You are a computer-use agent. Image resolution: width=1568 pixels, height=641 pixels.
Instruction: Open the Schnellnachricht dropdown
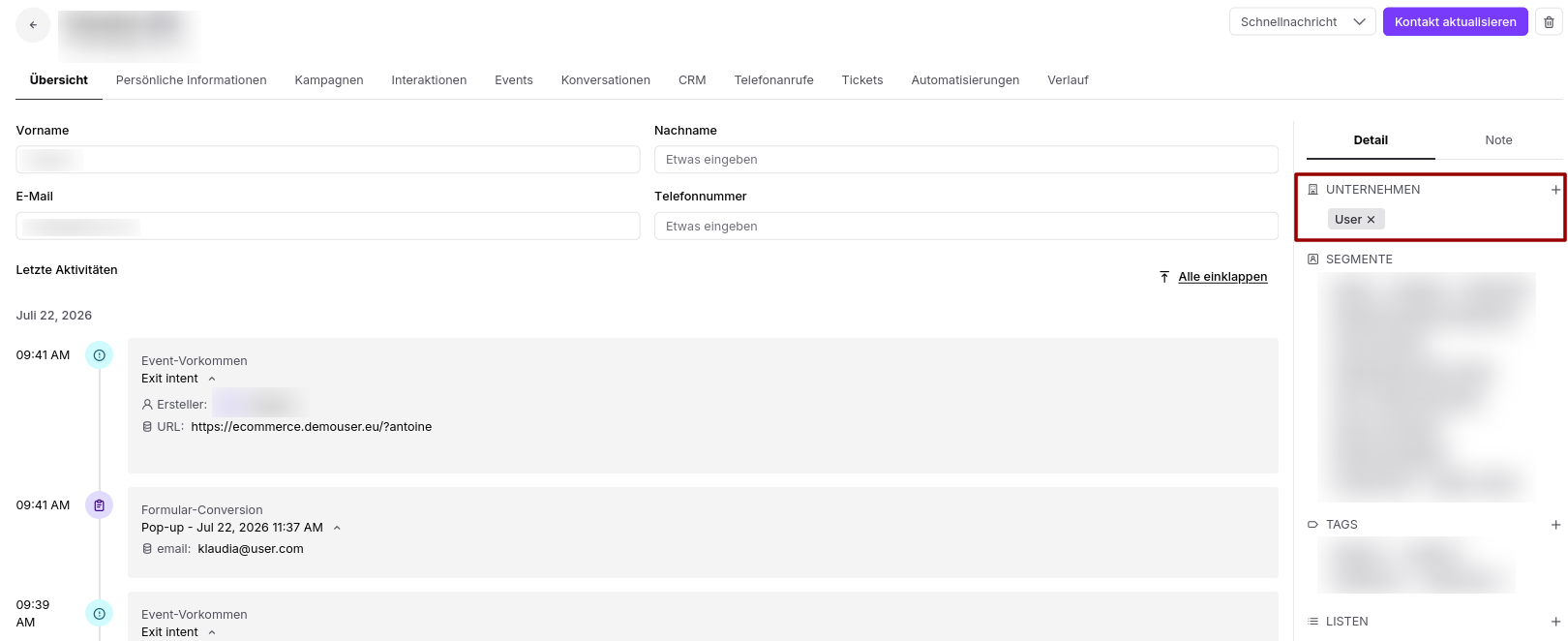coord(1302,22)
